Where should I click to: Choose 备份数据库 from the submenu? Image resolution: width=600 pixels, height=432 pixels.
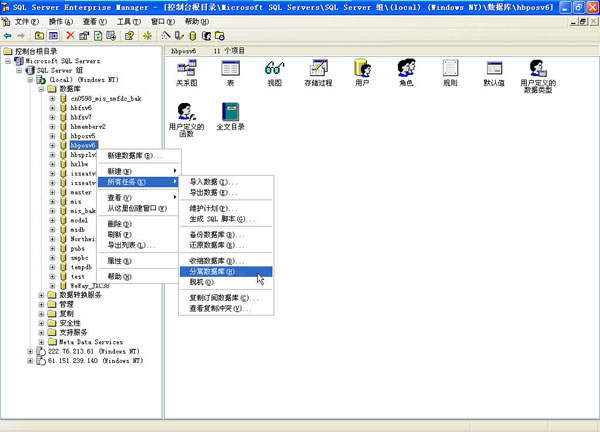(x=226, y=235)
